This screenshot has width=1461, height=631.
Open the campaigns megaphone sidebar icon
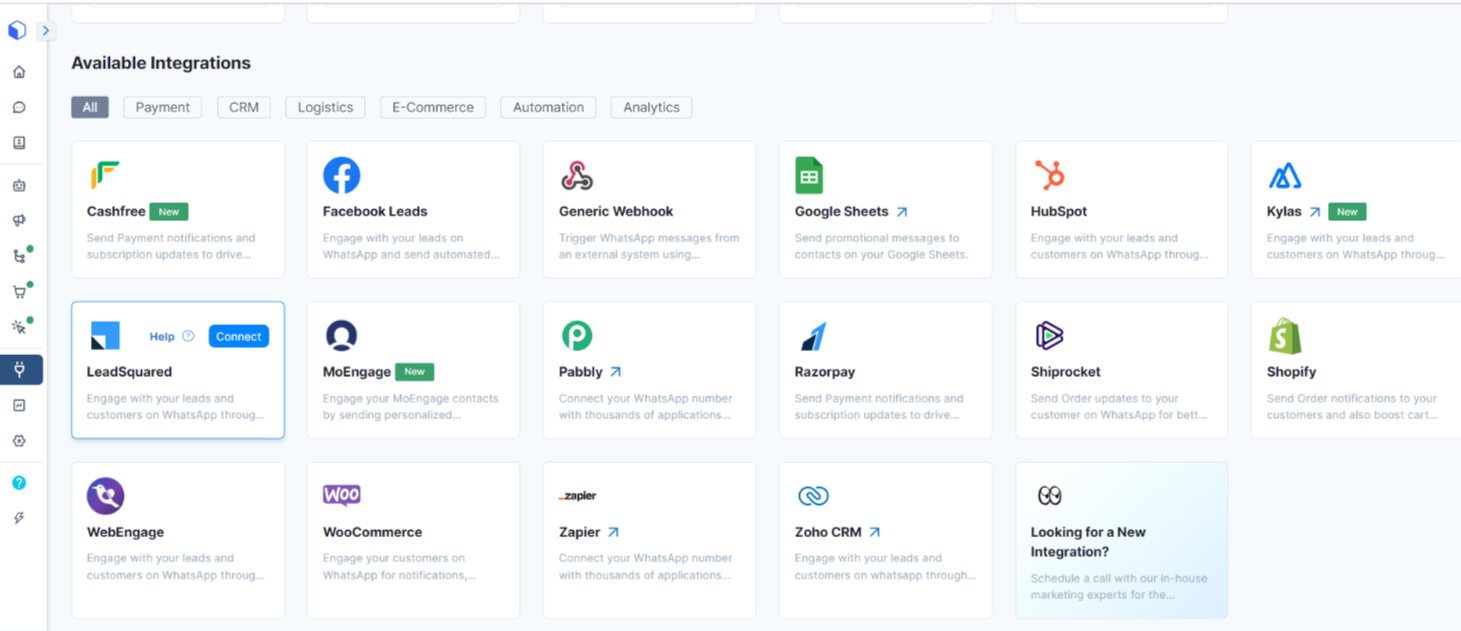tap(19, 220)
